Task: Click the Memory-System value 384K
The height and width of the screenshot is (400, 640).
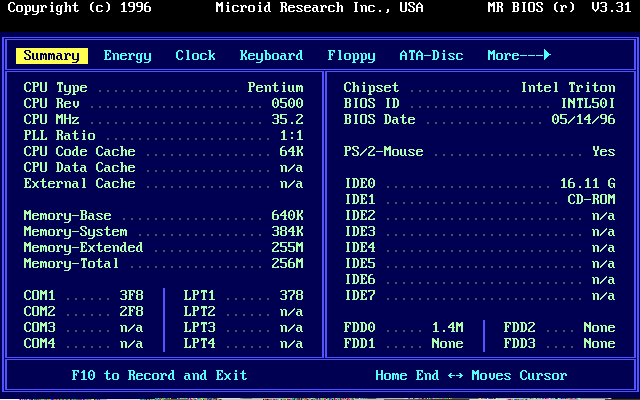Action: [287, 231]
